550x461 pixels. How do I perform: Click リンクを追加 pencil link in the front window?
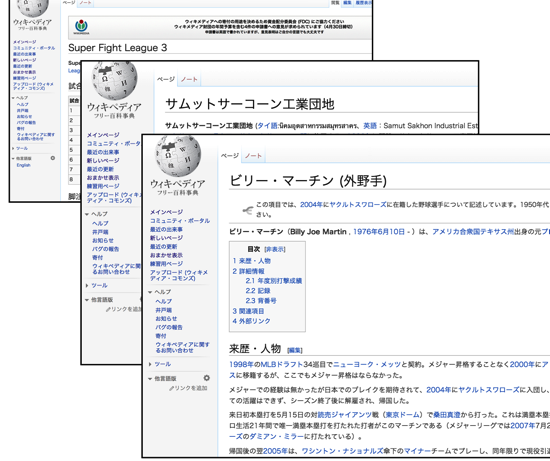(x=188, y=388)
